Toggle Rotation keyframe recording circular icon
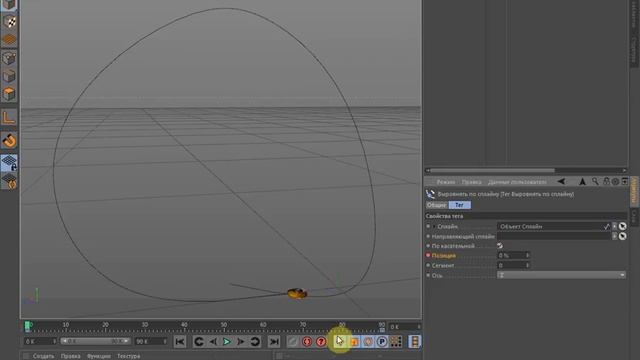This screenshot has height=360, width=640. (x=368, y=342)
